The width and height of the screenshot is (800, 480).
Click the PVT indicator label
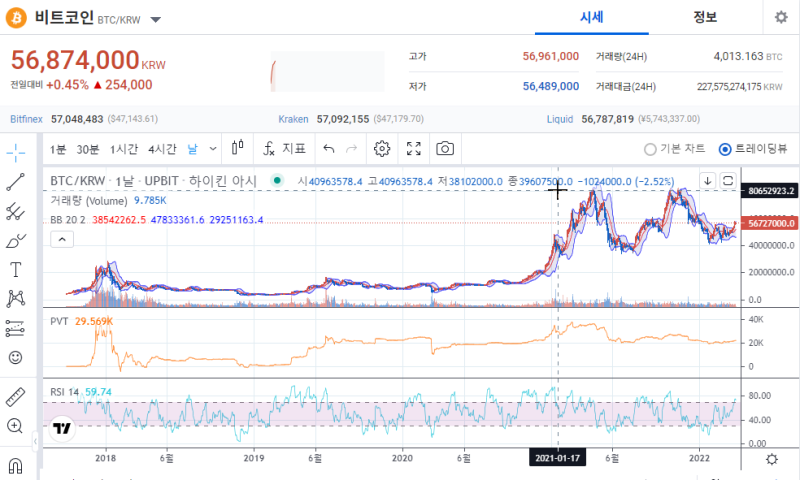coord(59,321)
